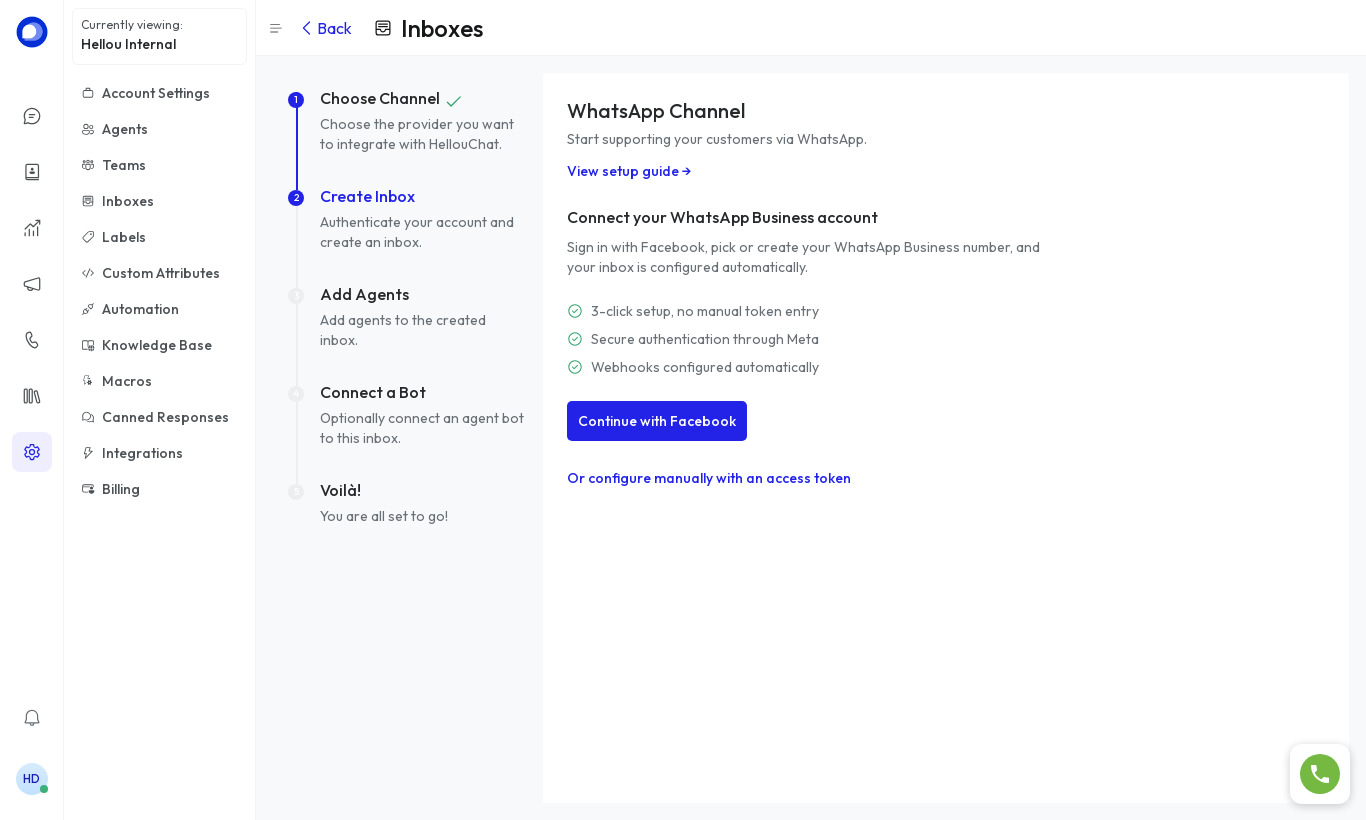Open the notifications bell
Image resolution: width=1366 pixels, height=820 pixels.
(x=32, y=718)
